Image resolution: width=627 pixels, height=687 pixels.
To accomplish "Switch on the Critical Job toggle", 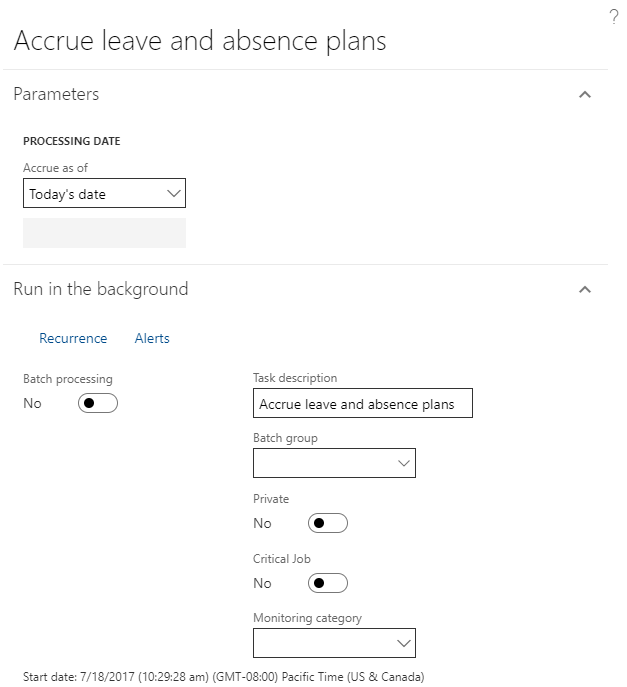I will click(x=328, y=583).
